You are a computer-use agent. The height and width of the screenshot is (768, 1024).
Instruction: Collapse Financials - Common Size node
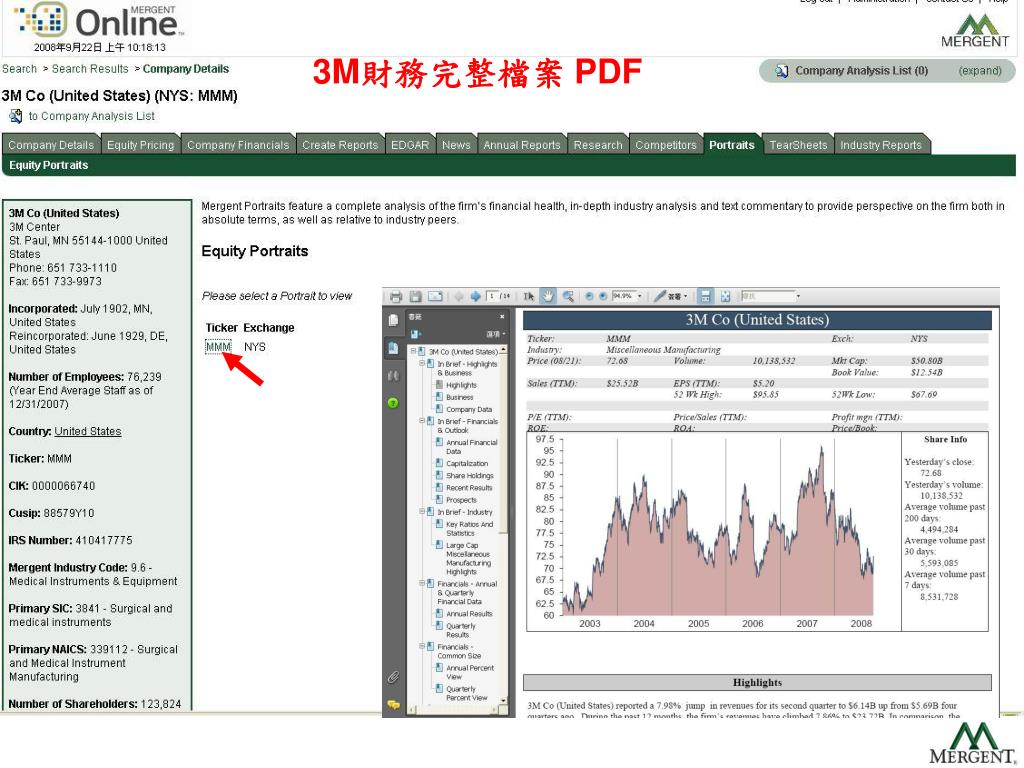422,647
